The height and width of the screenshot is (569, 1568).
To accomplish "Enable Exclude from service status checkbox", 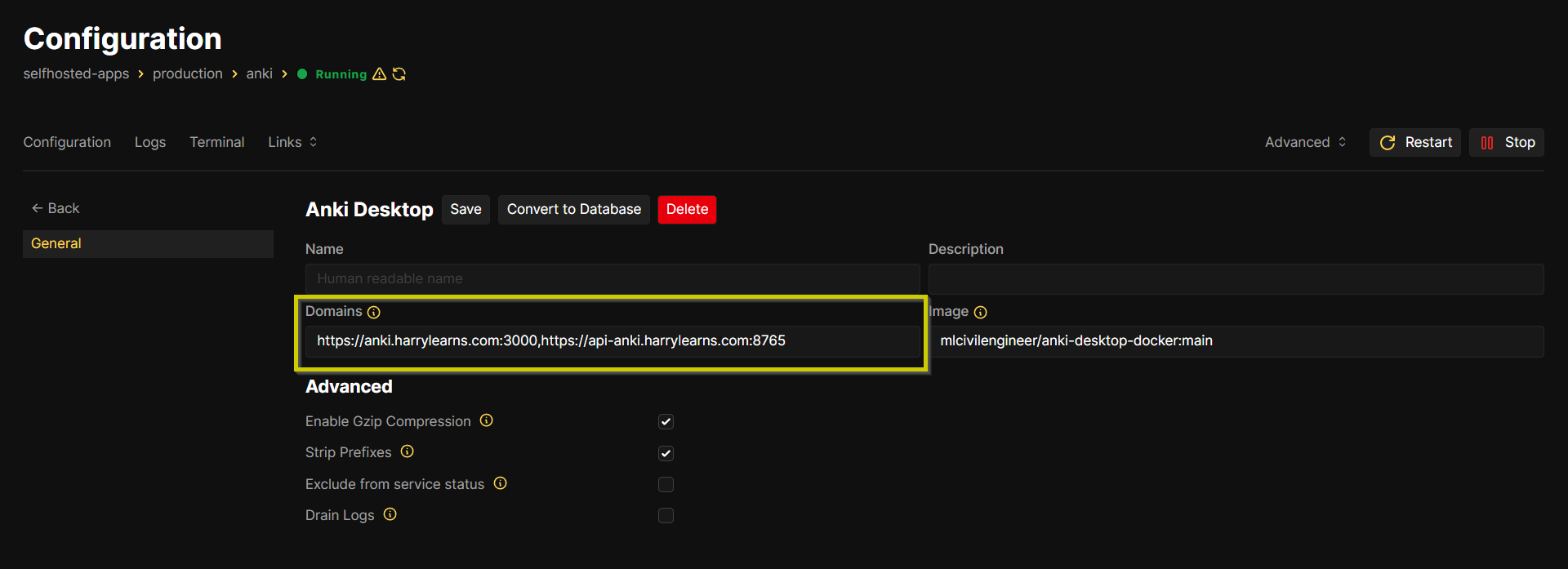I will [666, 485].
